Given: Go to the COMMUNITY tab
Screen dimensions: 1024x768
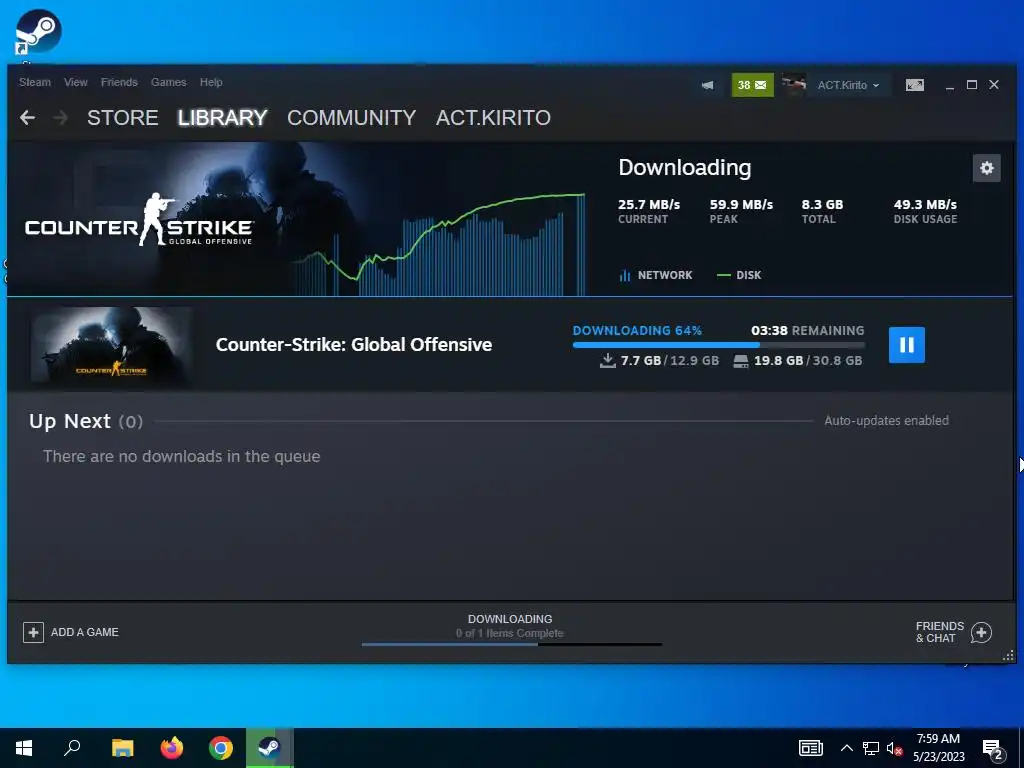Looking at the screenshot, I should tap(351, 118).
